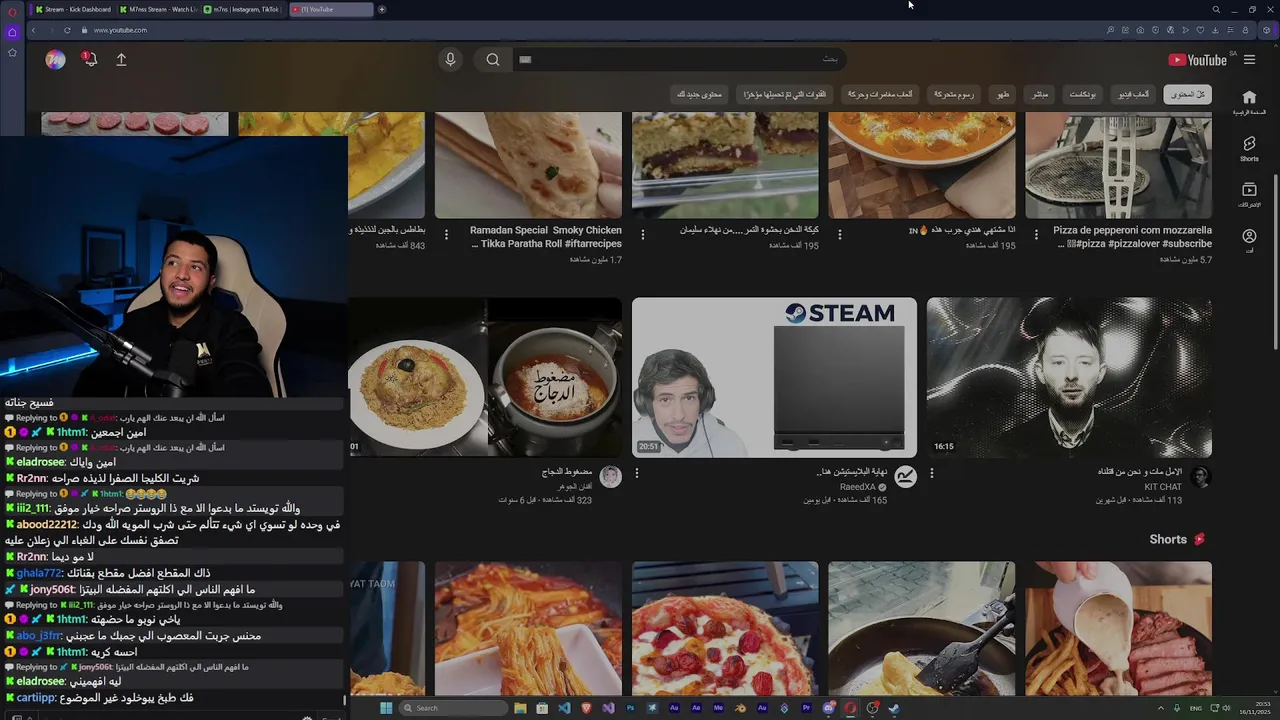Focus the YouTube search input field

[x=680, y=60]
